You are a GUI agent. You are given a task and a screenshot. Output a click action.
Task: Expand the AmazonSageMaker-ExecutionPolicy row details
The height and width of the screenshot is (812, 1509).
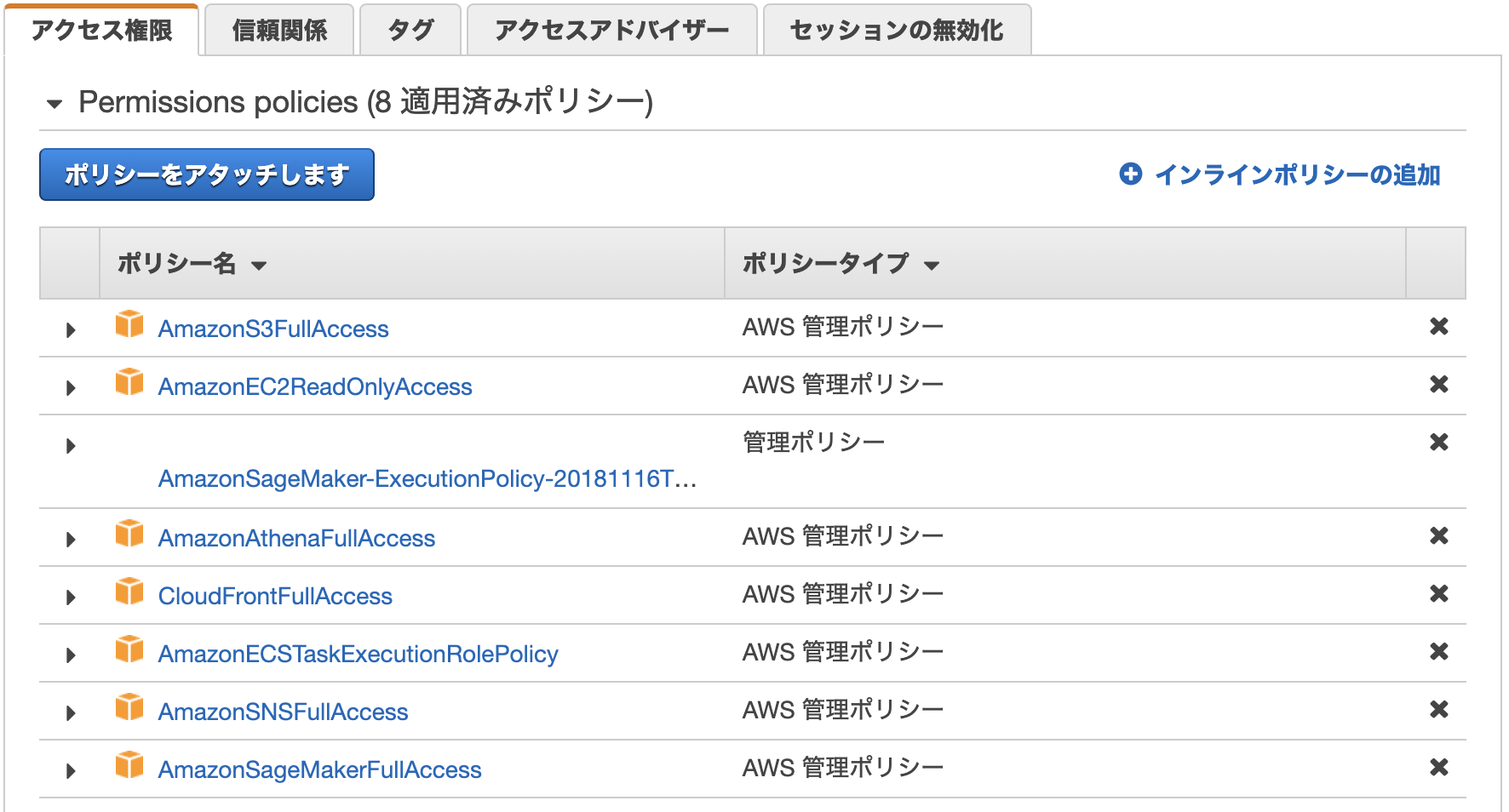click(71, 445)
